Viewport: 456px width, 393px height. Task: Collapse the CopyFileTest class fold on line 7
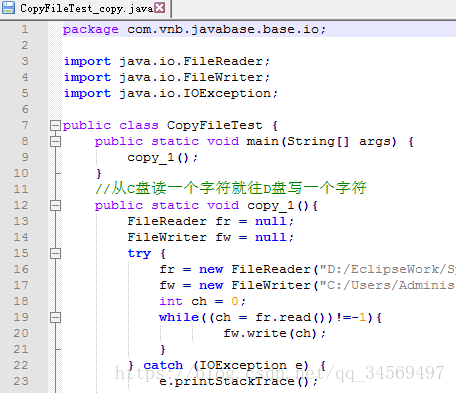tap(55, 126)
